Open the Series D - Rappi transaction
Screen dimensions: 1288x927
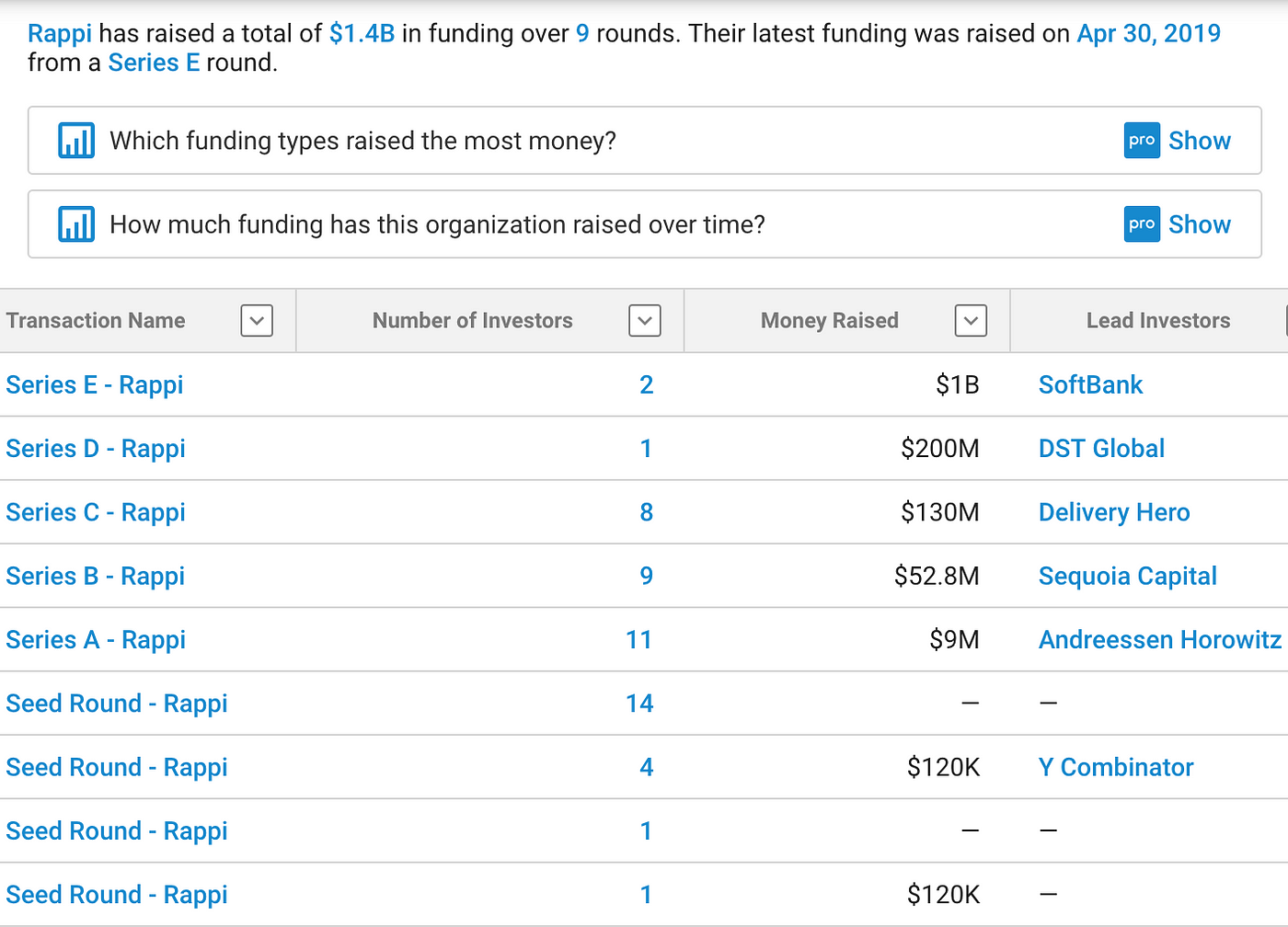tap(96, 448)
